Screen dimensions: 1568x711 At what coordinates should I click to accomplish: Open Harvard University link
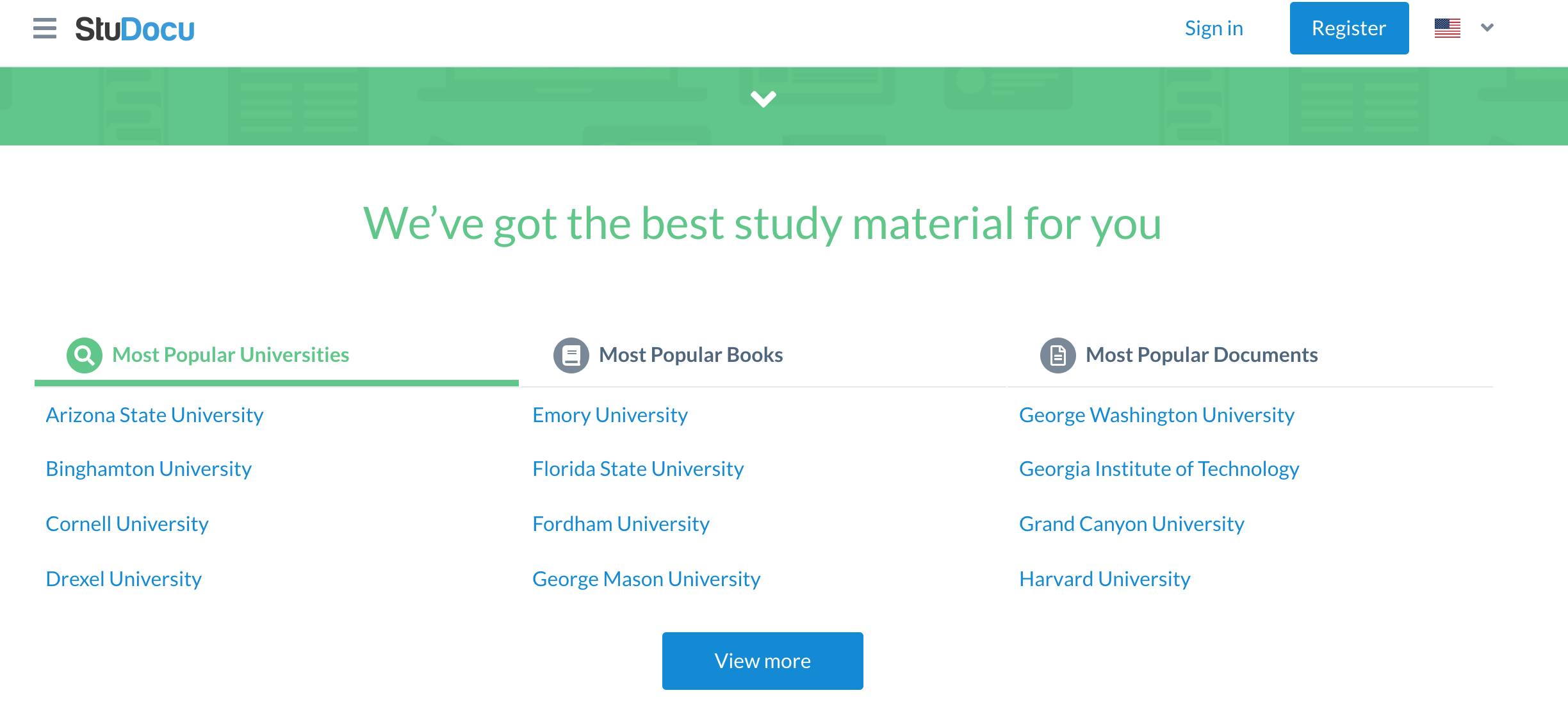pyautogui.click(x=1104, y=579)
